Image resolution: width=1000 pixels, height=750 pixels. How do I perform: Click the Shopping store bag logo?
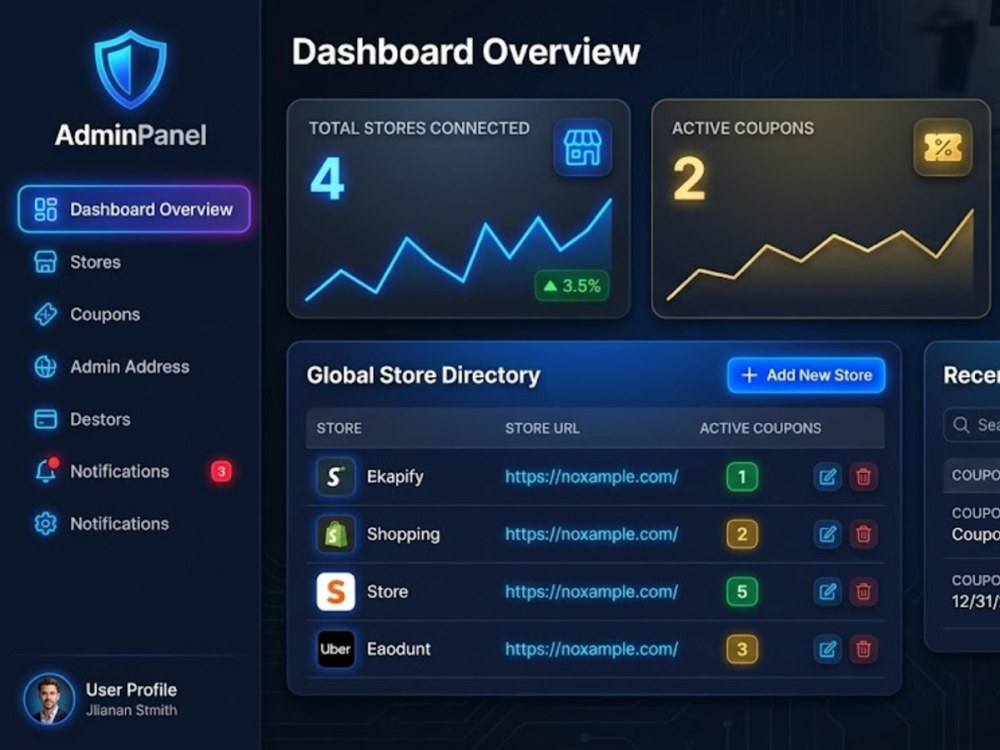click(335, 534)
